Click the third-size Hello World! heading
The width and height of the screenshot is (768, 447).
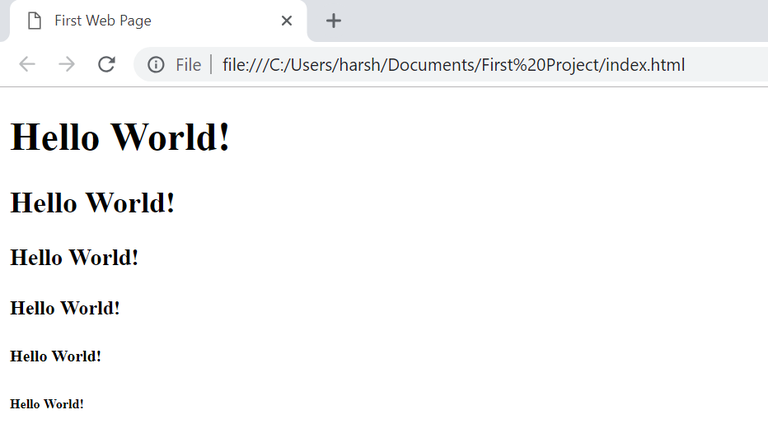[x=74, y=258]
